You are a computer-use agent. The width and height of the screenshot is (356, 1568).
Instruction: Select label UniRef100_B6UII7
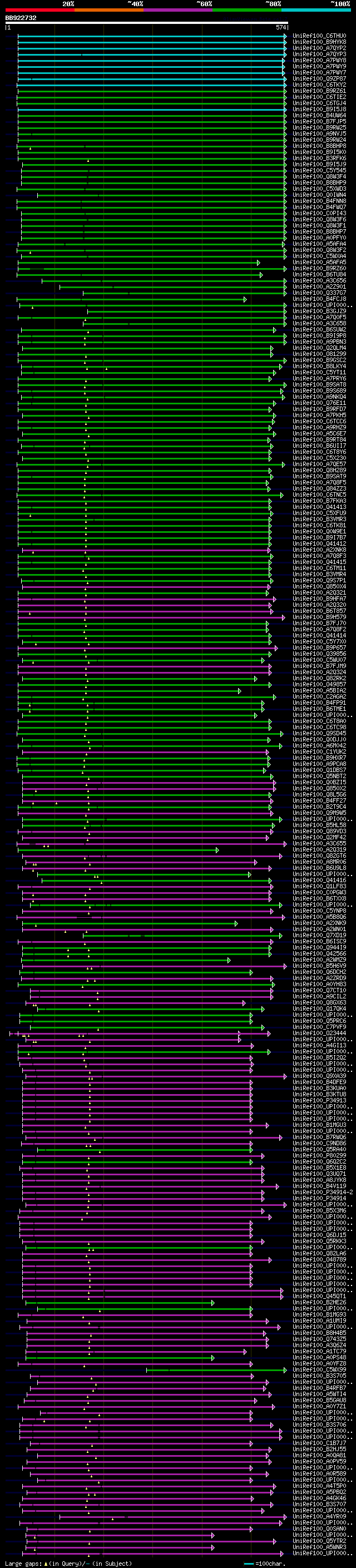tap(319, 446)
